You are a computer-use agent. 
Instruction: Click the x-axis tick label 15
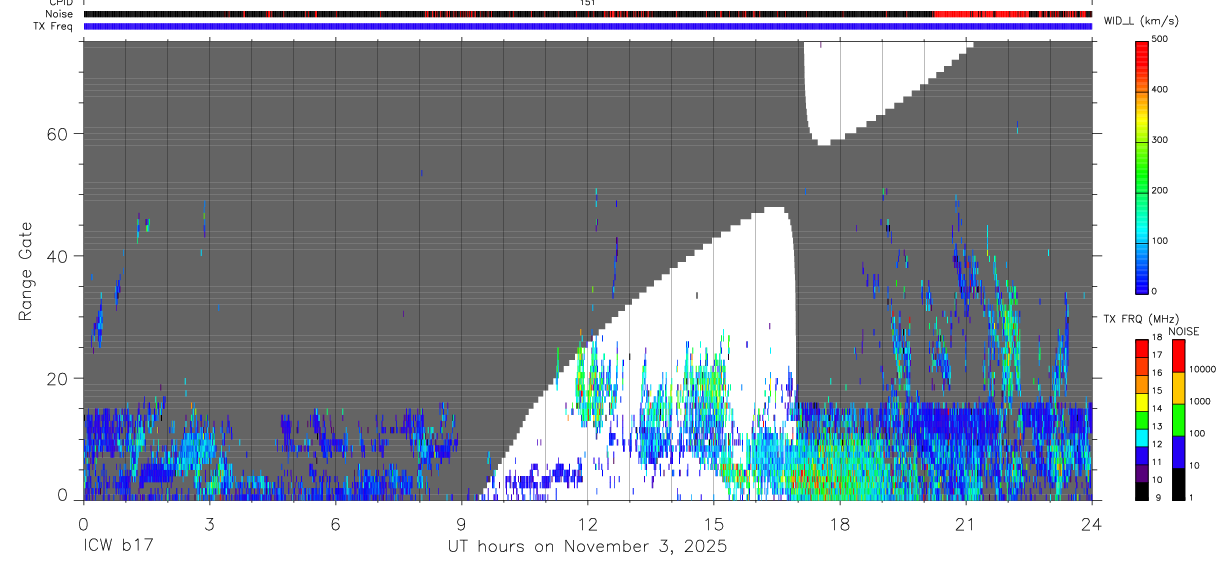point(713,524)
